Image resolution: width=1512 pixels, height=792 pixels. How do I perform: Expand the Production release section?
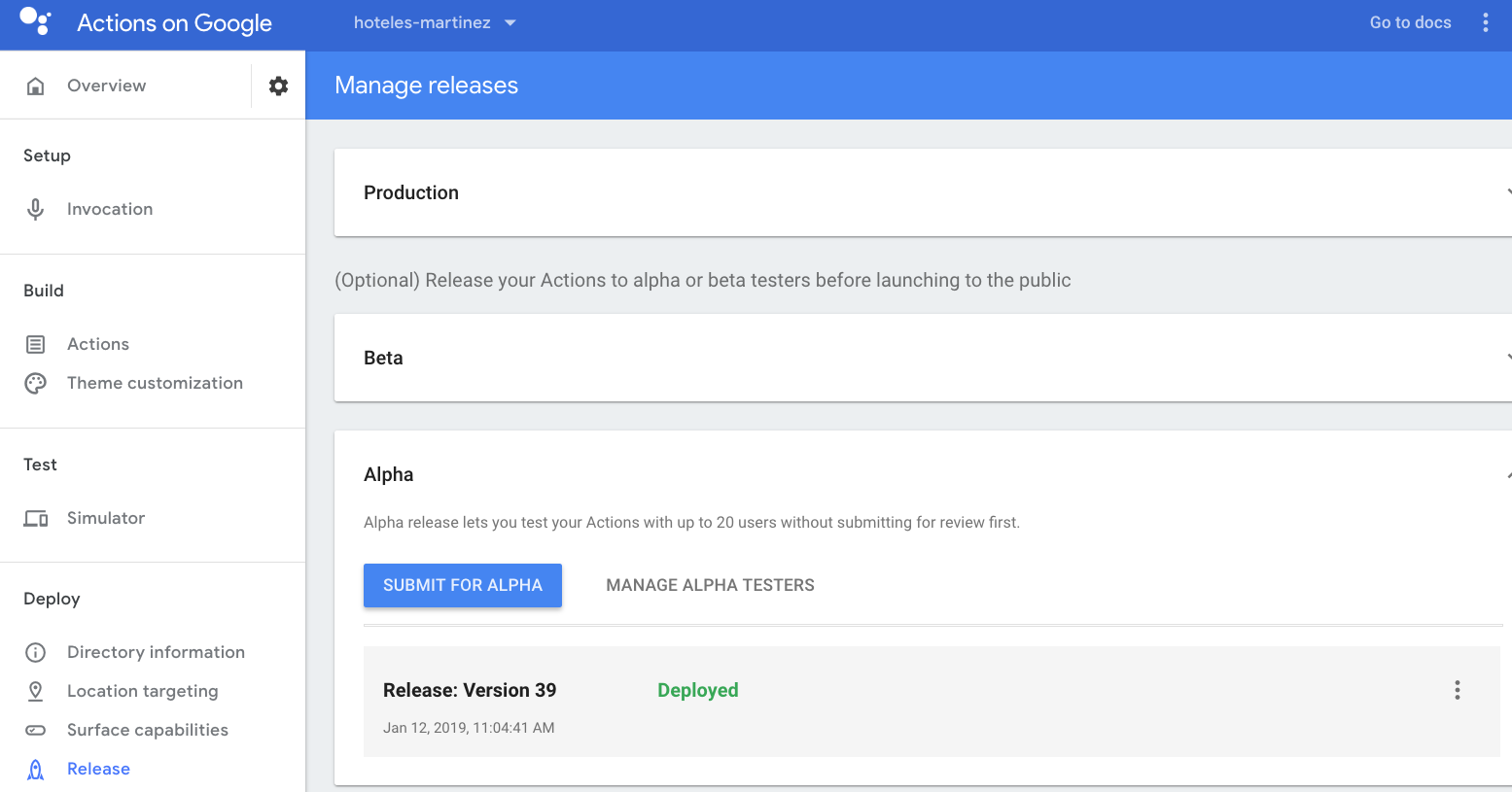pos(1506,192)
